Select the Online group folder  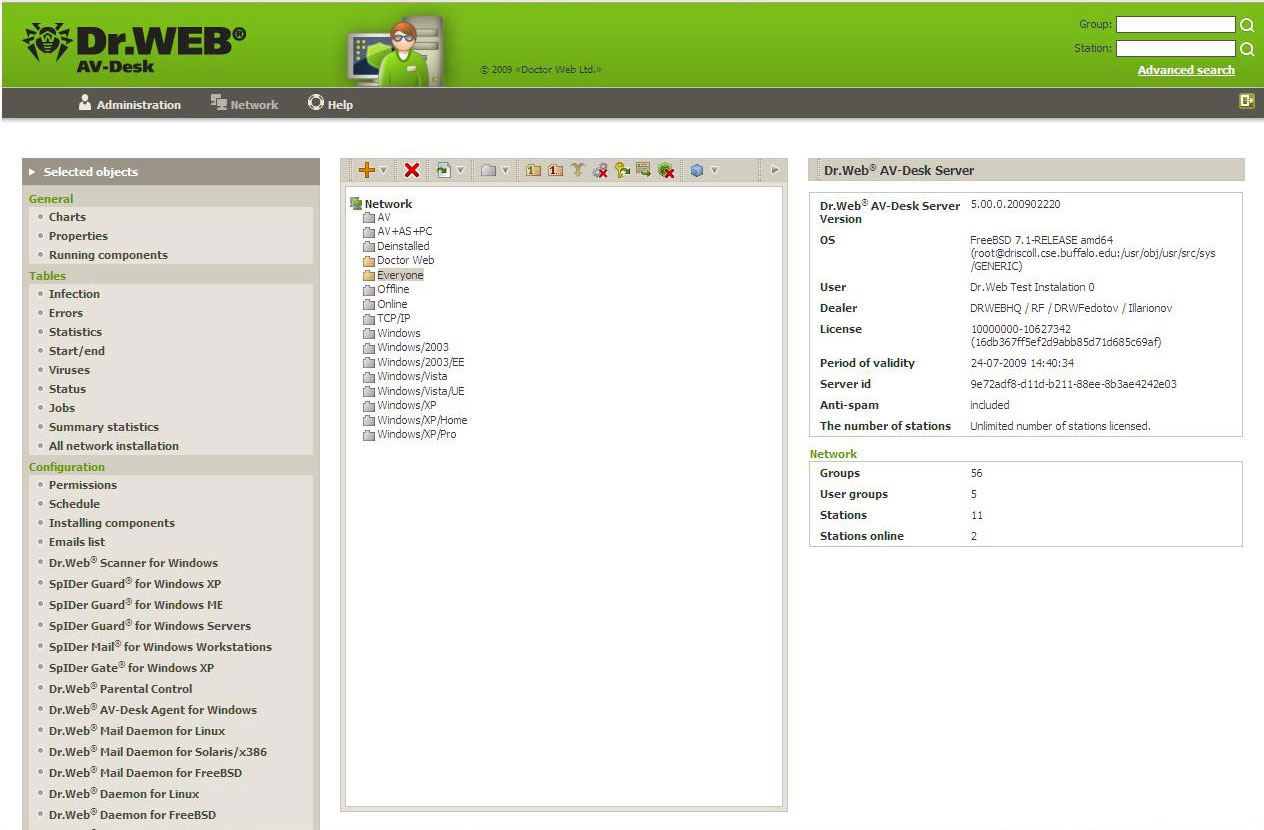[385, 304]
